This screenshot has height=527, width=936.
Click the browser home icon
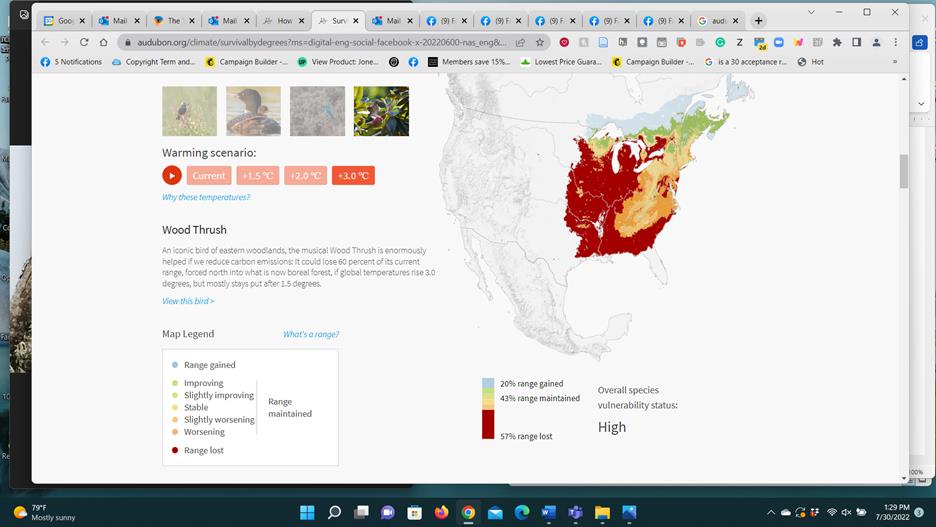tap(104, 42)
